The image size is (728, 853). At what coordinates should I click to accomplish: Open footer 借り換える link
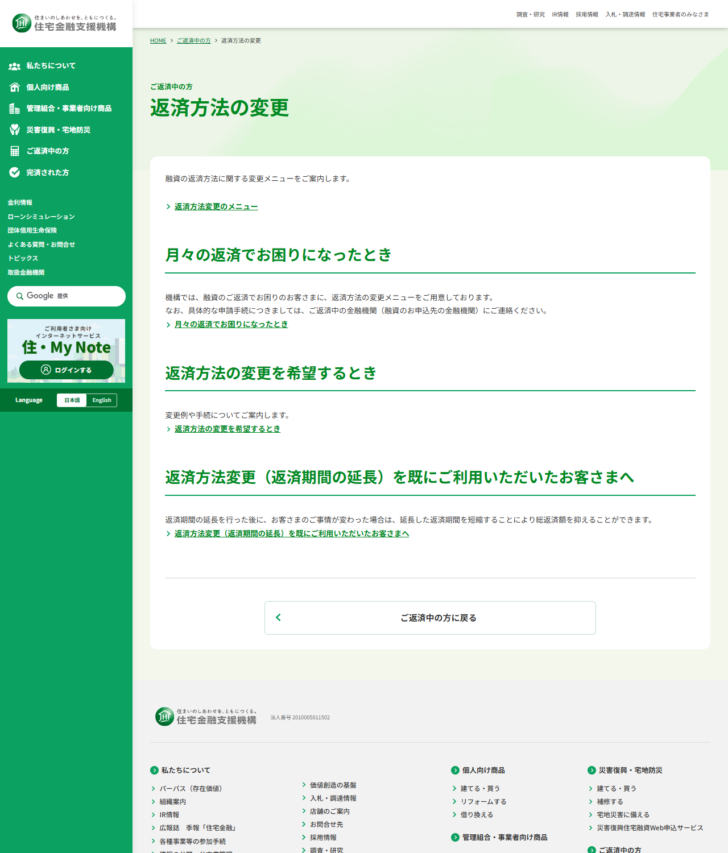pos(477,814)
